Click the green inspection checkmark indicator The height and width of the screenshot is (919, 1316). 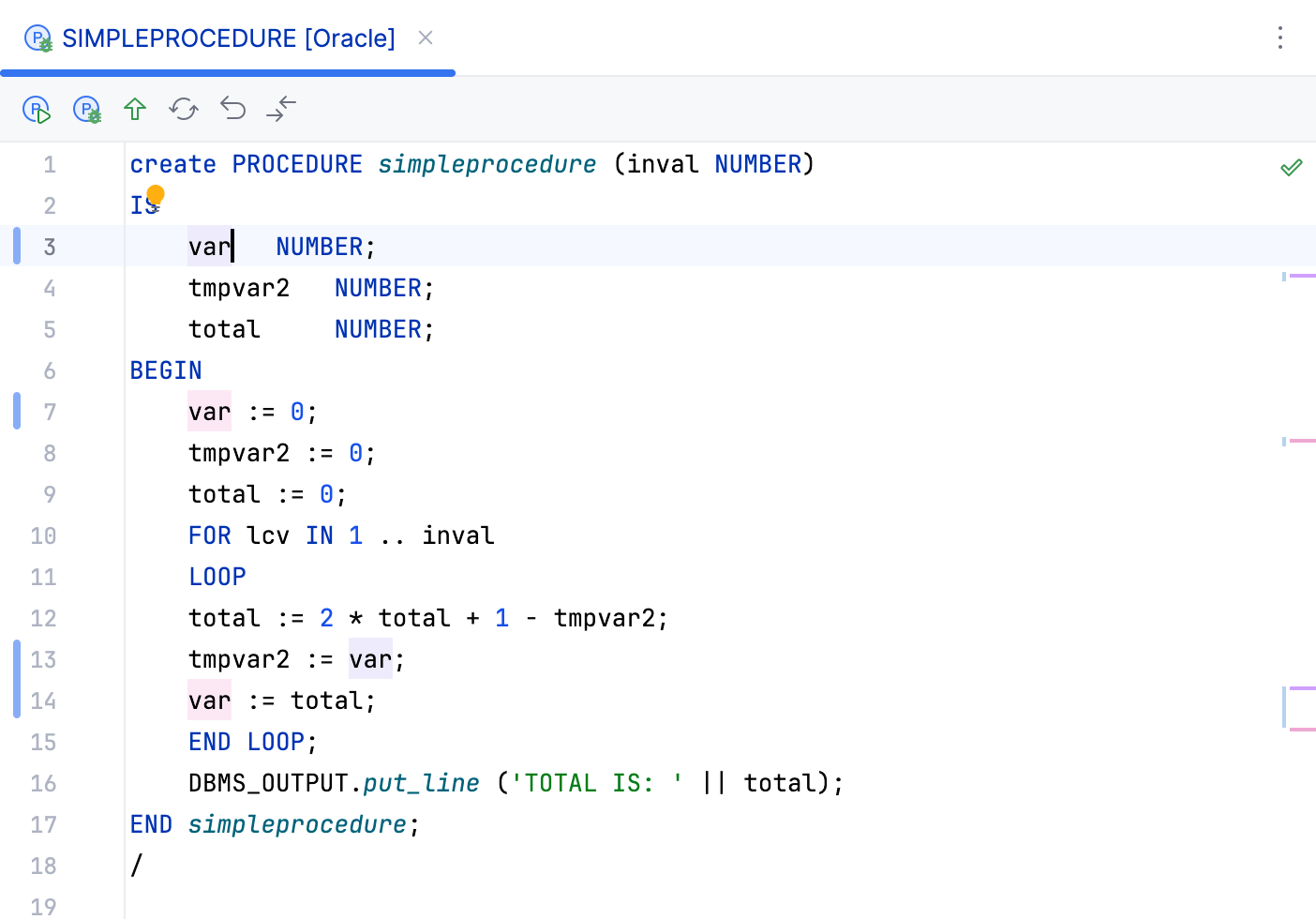pyautogui.click(x=1291, y=166)
